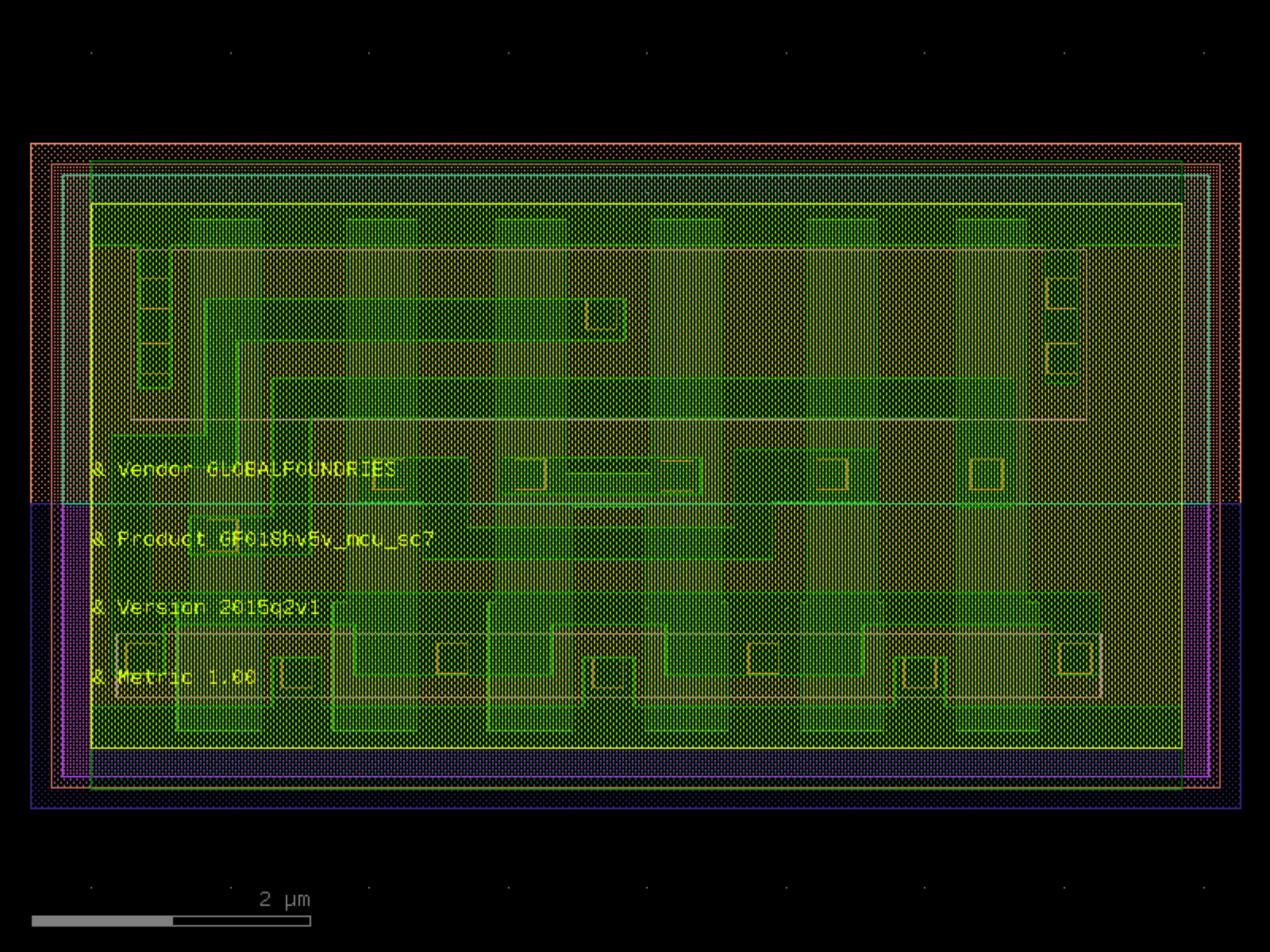Click the scale bar's gray filled half
This screenshot has width=1270, height=952.
click(102, 921)
